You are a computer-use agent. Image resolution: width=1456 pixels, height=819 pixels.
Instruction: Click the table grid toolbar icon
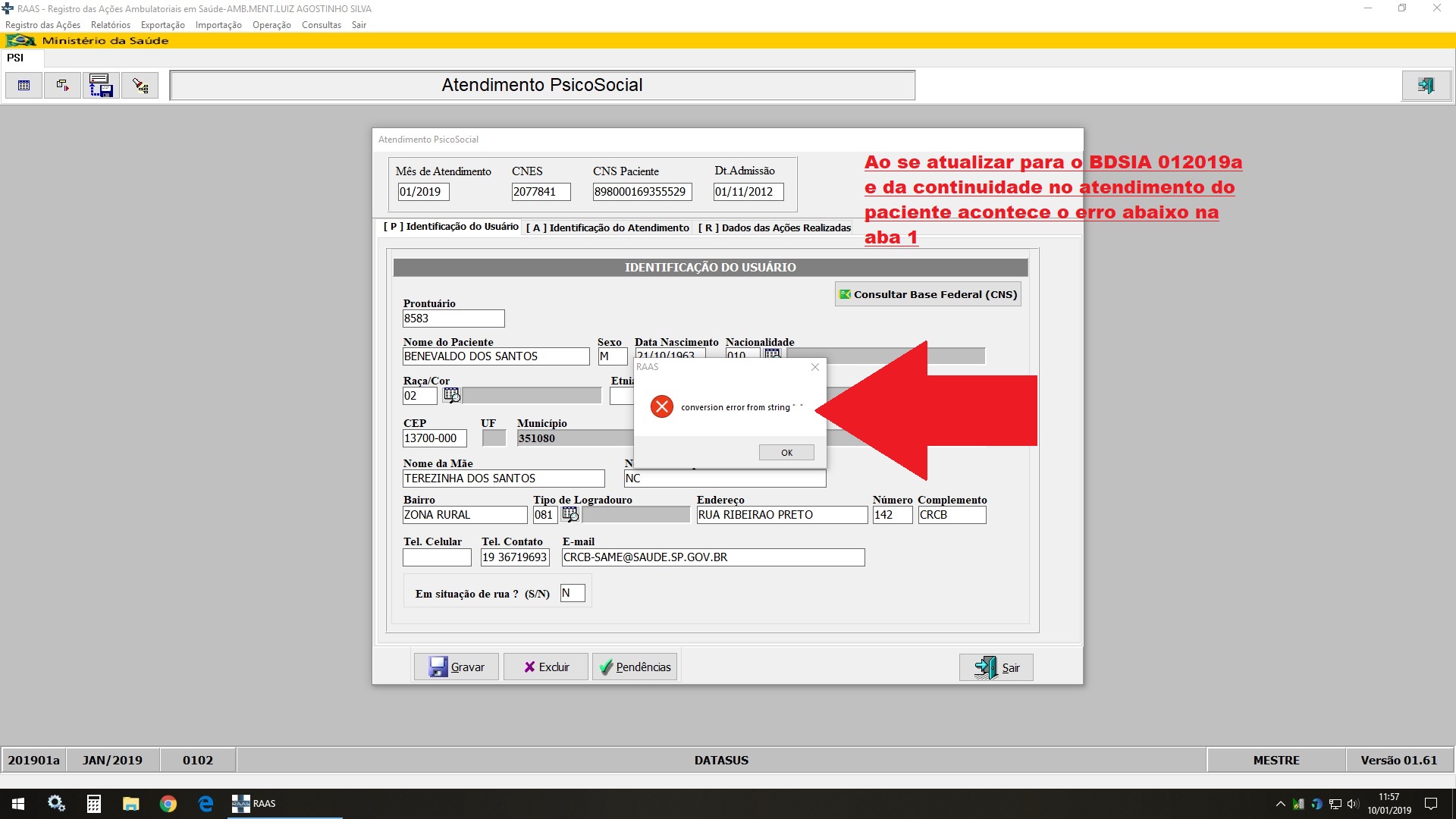[x=24, y=86]
